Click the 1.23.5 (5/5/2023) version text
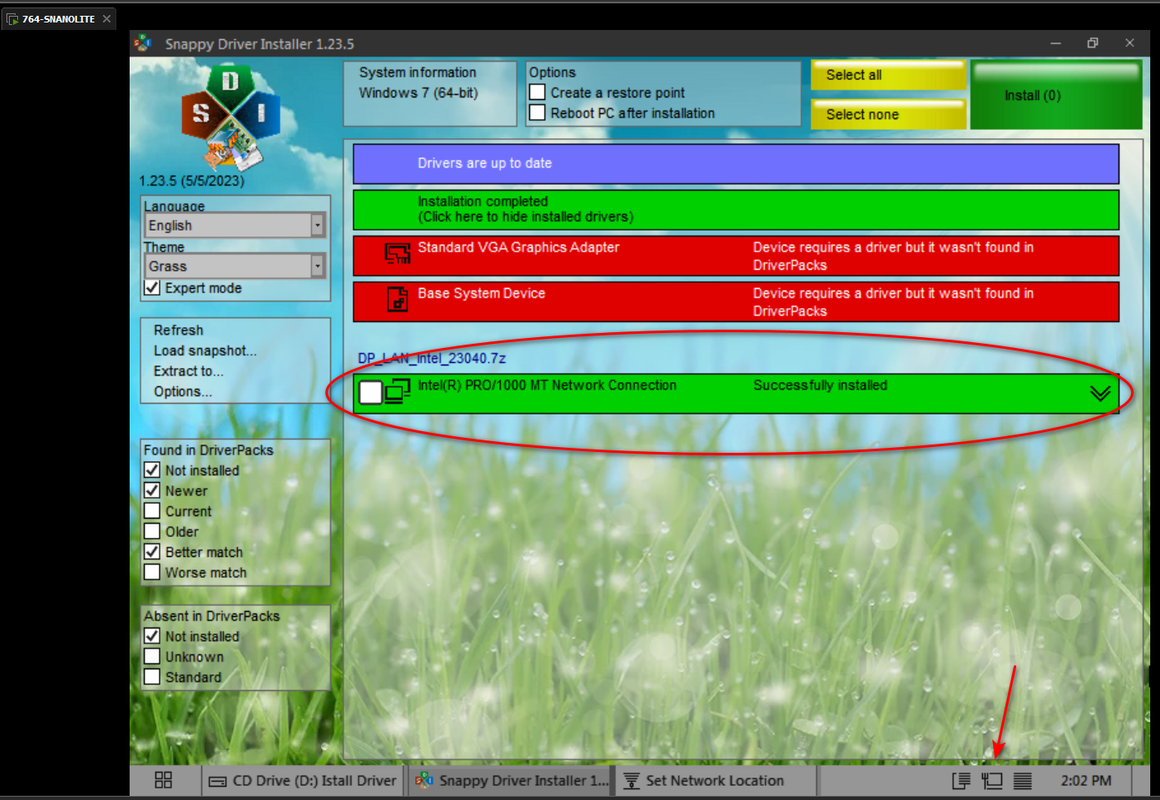 pos(192,181)
